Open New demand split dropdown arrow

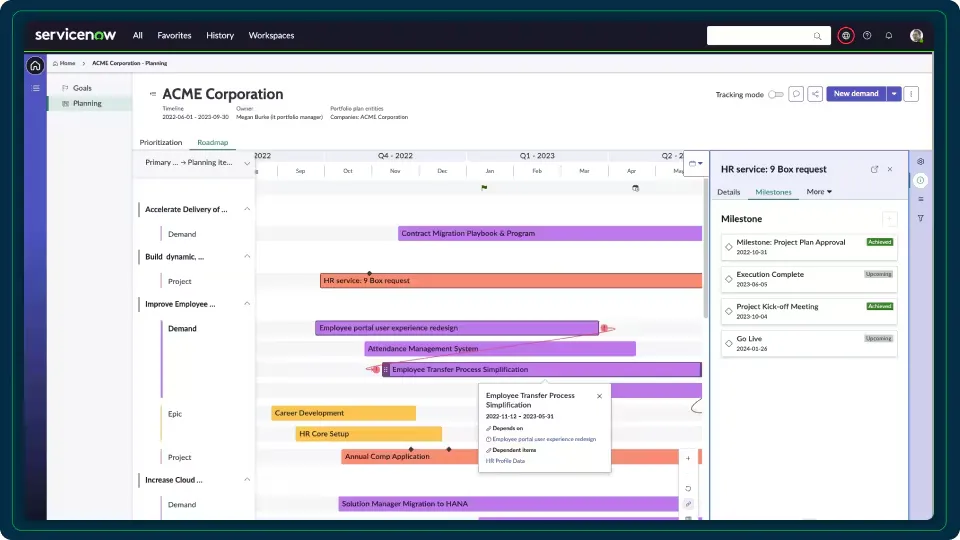[894, 94]
